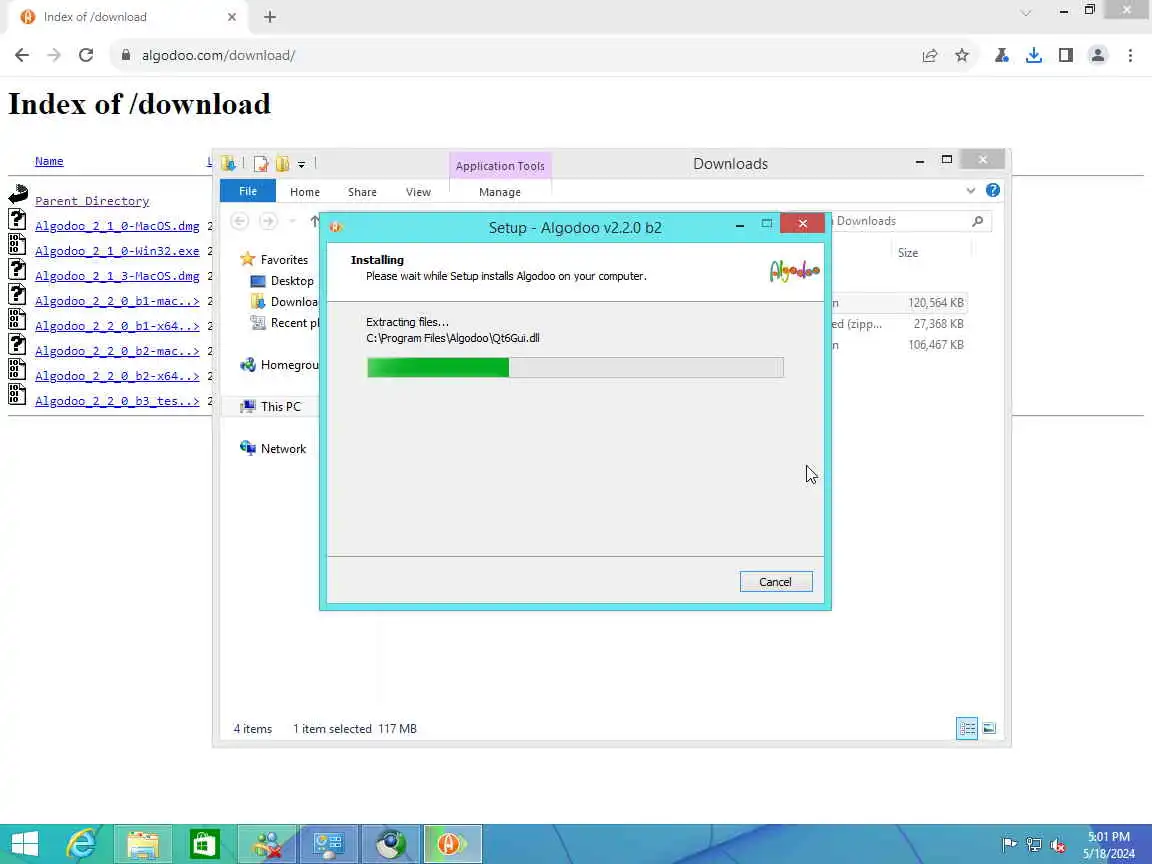Click the New folder quick access icon
Image resolution: width=1152 pixels, height=864 pixels.
(282, 164)
